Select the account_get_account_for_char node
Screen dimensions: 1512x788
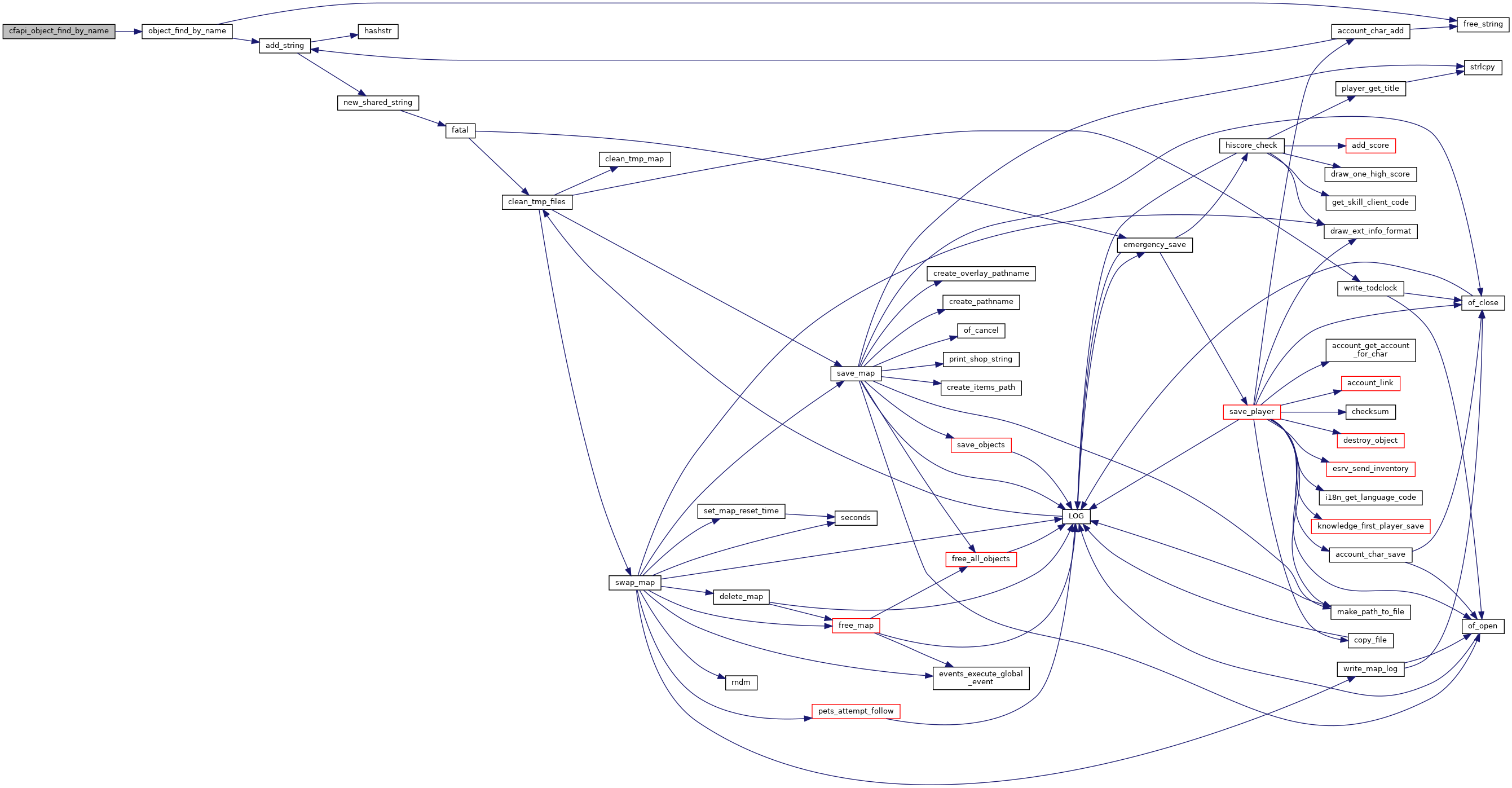pos(1370,350)
